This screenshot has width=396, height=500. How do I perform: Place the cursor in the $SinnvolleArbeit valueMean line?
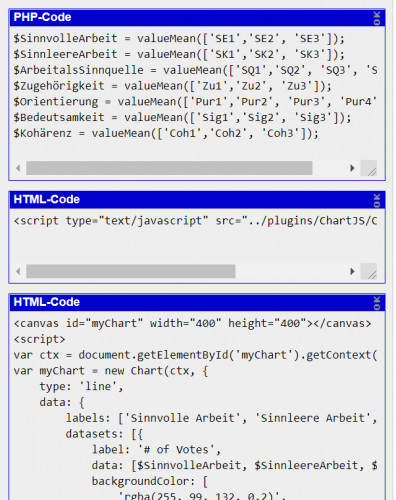(x=179, y=38)
